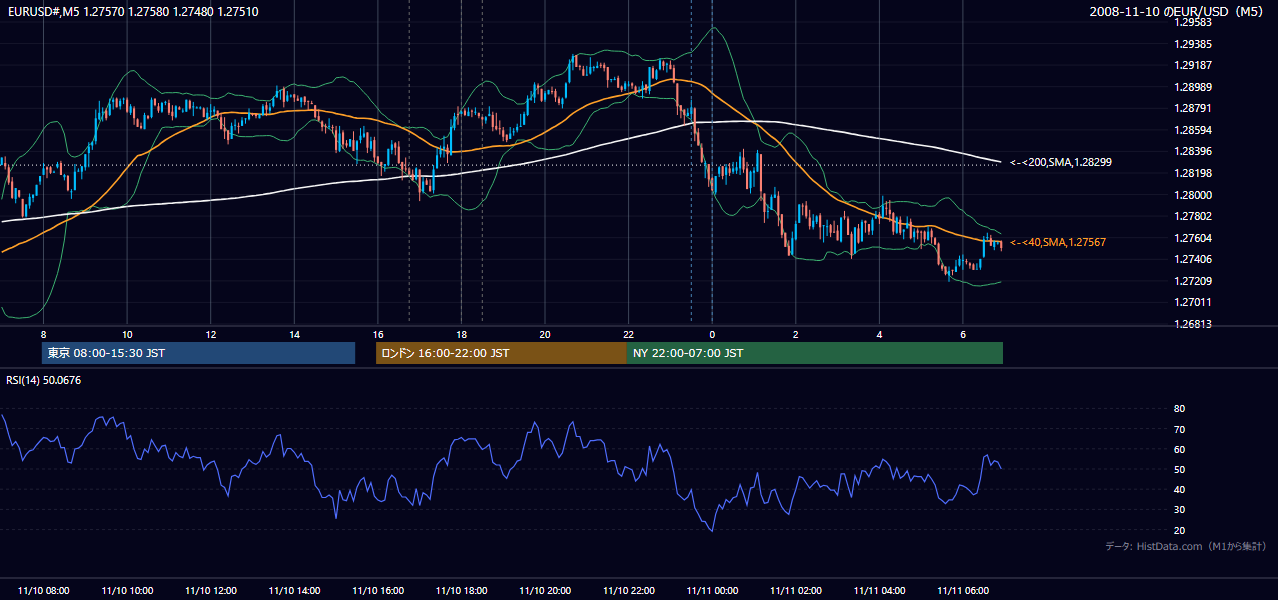
Task: Click the 1.27604 price axis label
Action: (x=1193, y=238)
